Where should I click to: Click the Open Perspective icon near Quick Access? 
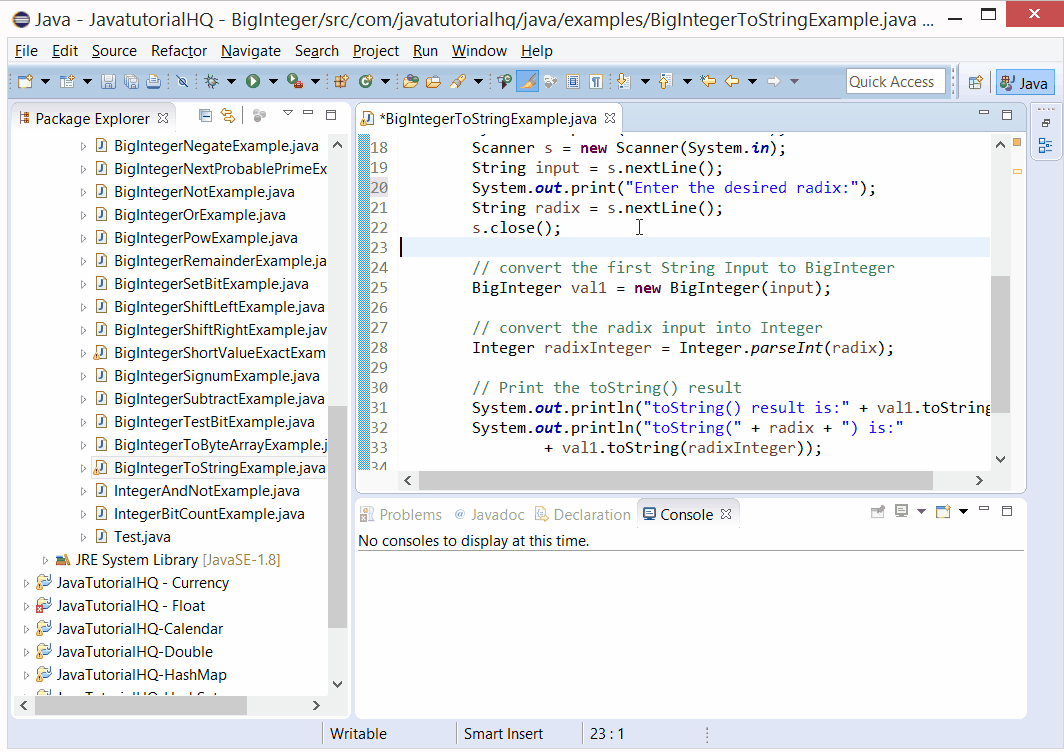click(975, 82)
